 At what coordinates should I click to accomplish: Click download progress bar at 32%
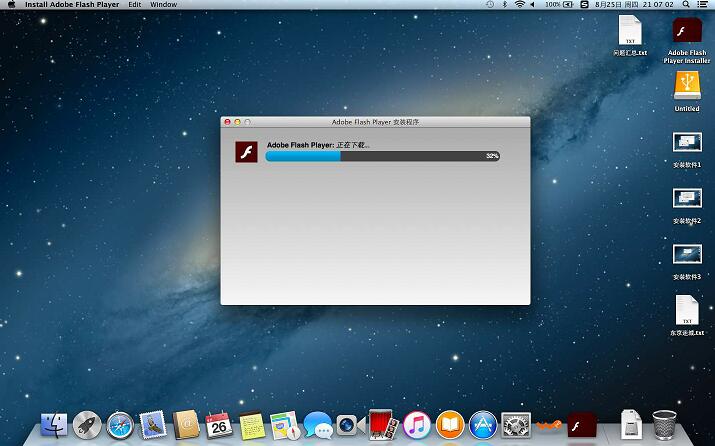pos(383,156)
